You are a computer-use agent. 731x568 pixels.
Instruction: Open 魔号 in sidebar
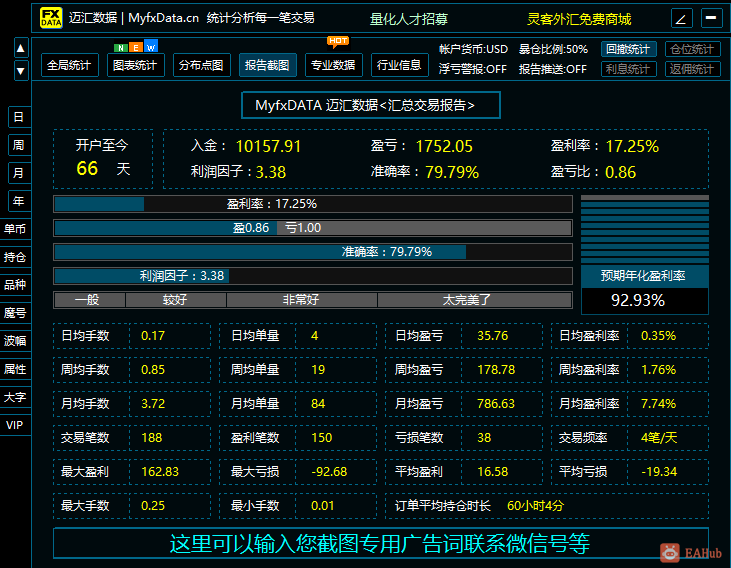click(x=15, y=313)
